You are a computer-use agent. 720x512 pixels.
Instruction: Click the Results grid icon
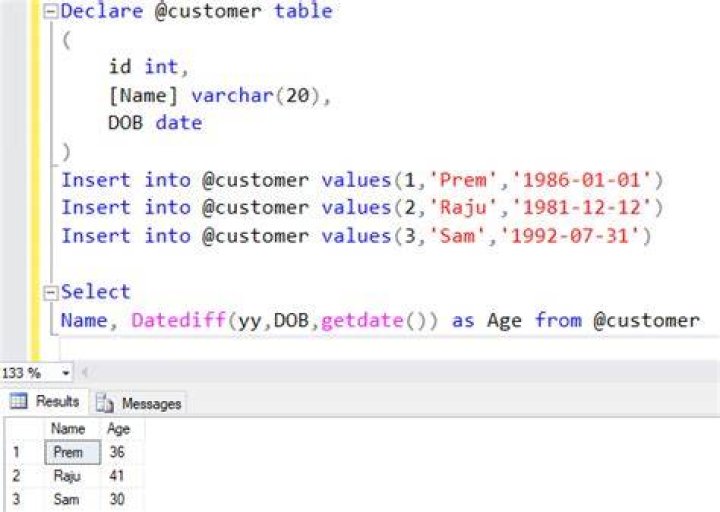click(x=19, y=401)
